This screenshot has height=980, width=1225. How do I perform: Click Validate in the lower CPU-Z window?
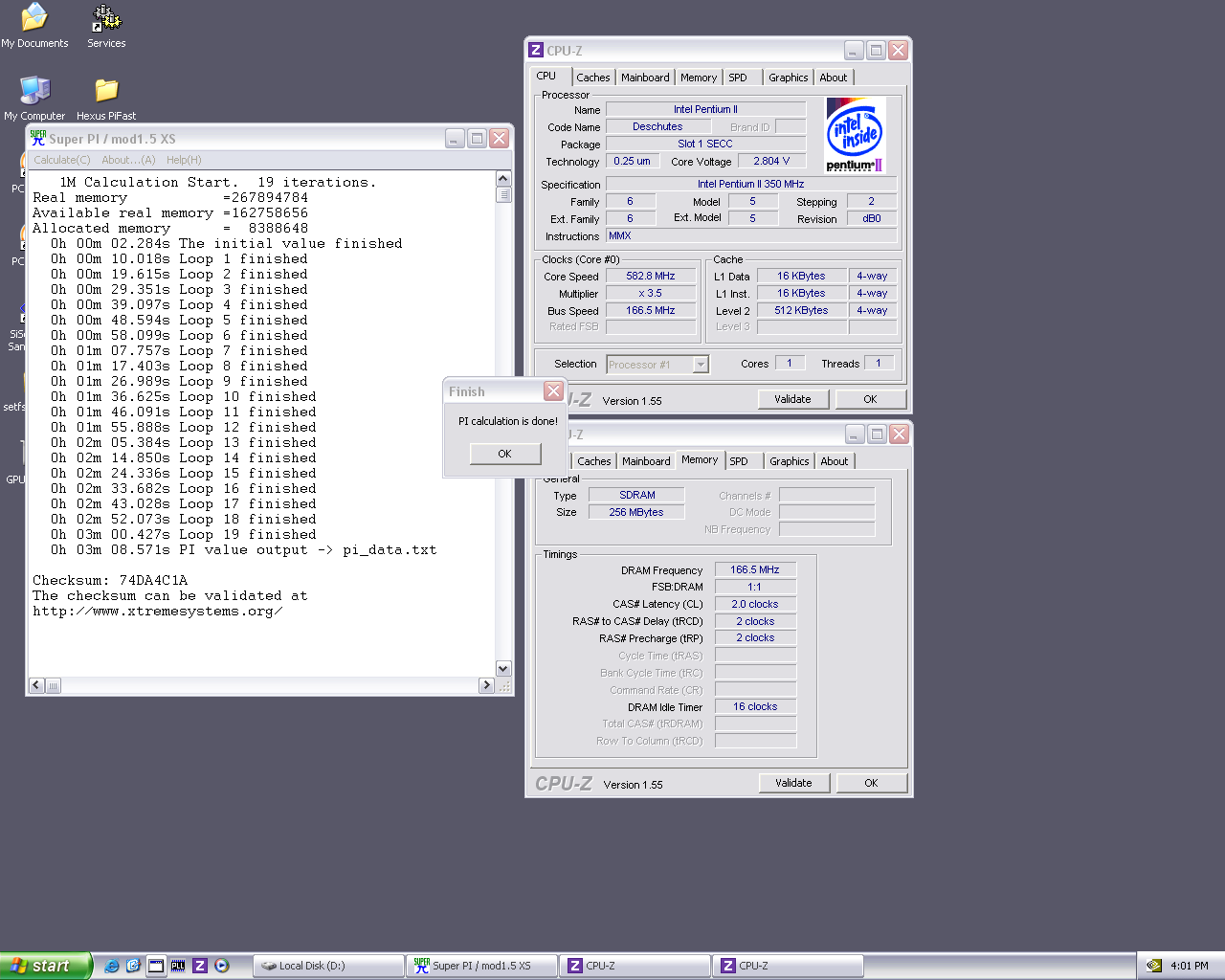[793, 783]
